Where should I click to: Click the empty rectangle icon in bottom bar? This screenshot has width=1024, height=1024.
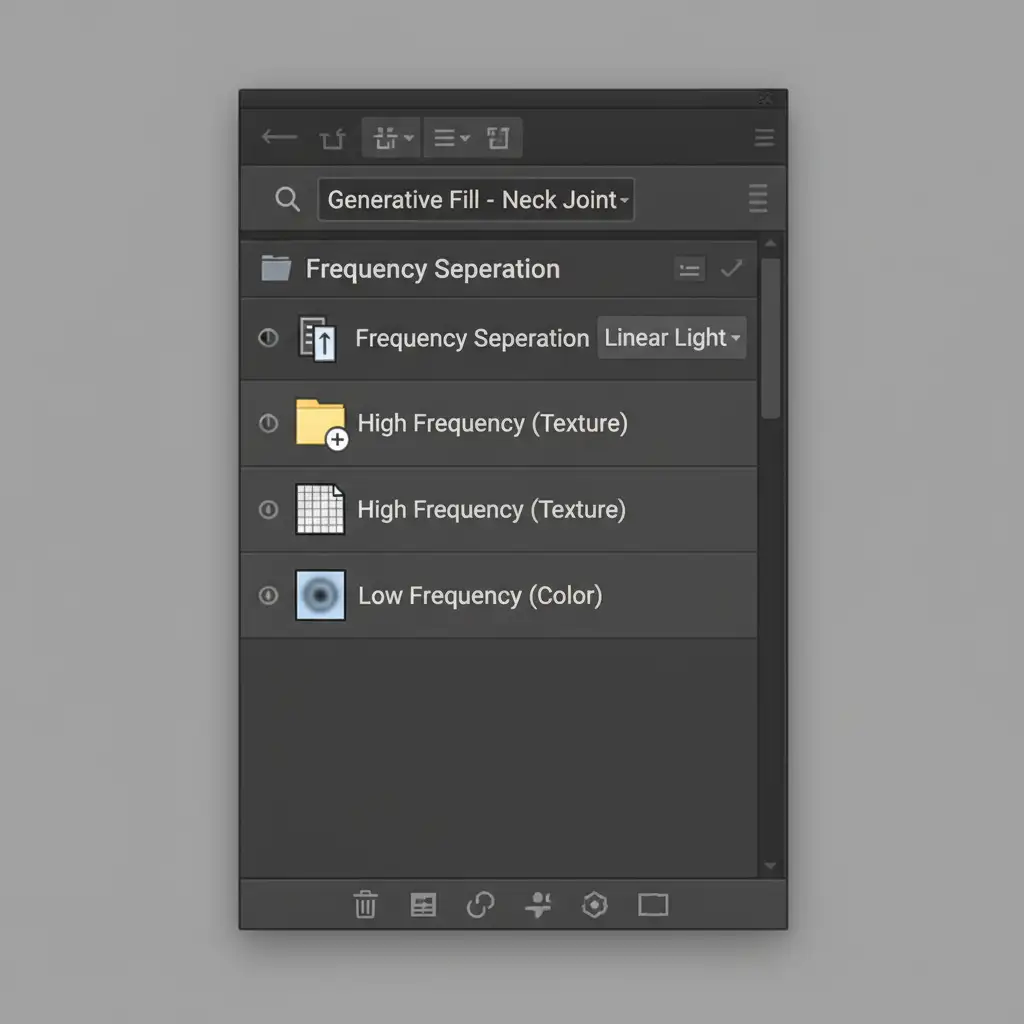pyautogui.click(x=653, y=905)
